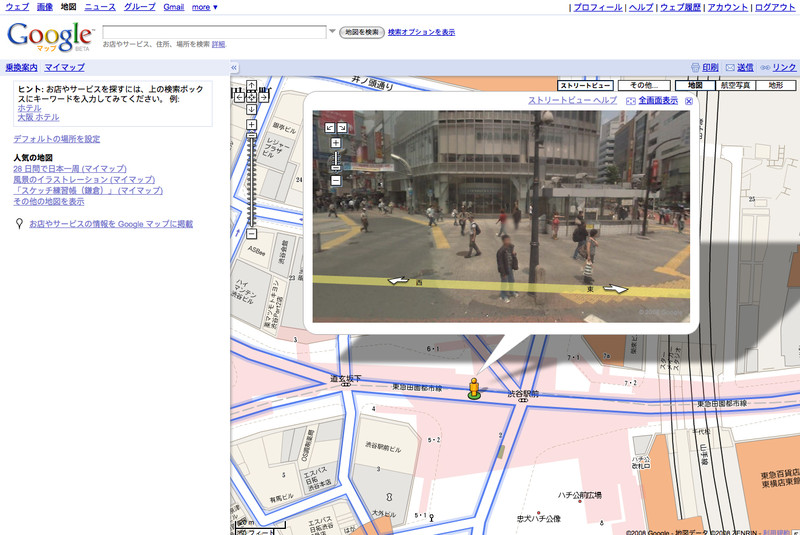800x535 pixels.
Task: Open the 画像 top navigation link
Action: pos(45,7)
